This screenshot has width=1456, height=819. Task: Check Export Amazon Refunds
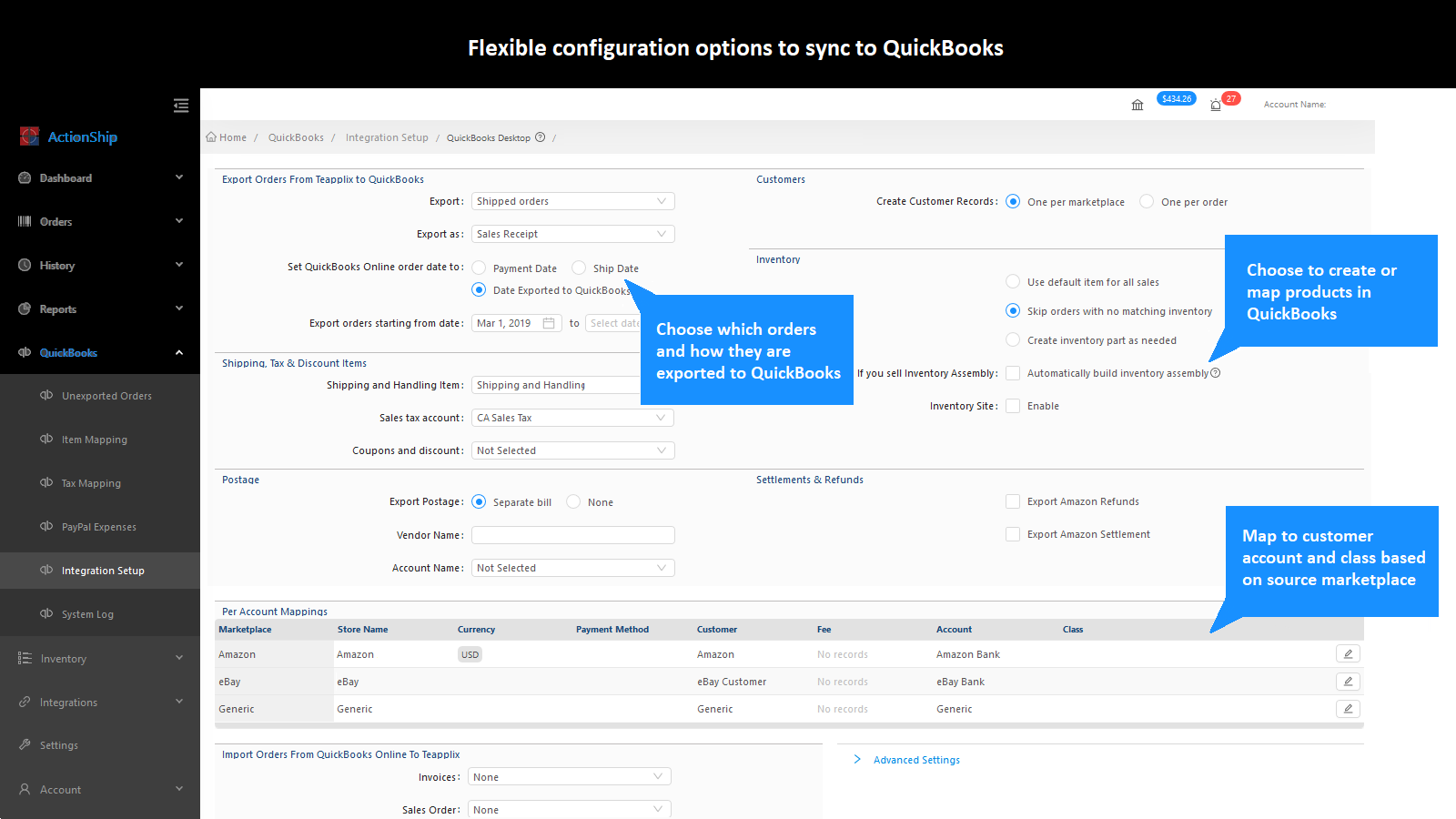point(1013,501)
